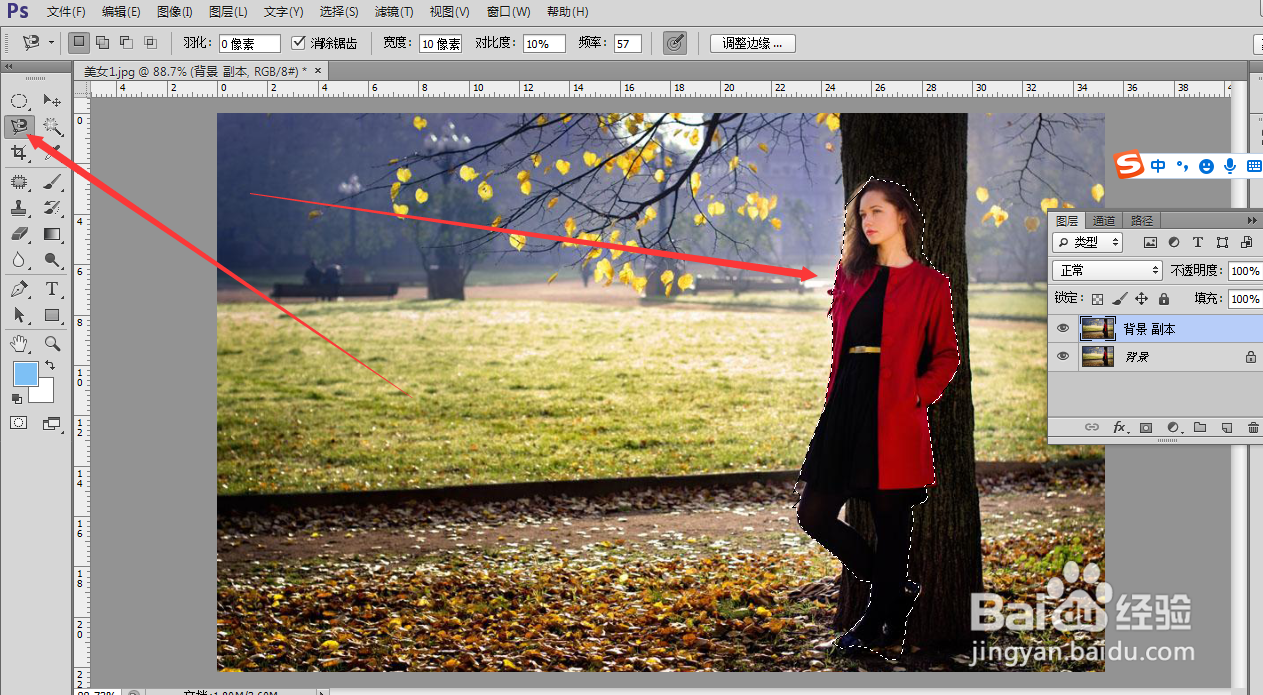
Task: Select the Hand tool
Action: pos(19,343)
